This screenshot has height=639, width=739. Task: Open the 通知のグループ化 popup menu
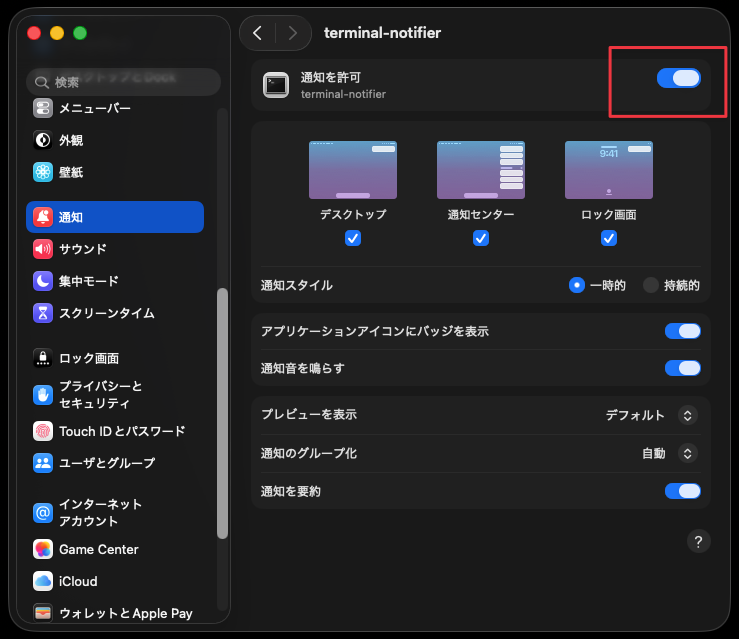(x=687, y=453)
